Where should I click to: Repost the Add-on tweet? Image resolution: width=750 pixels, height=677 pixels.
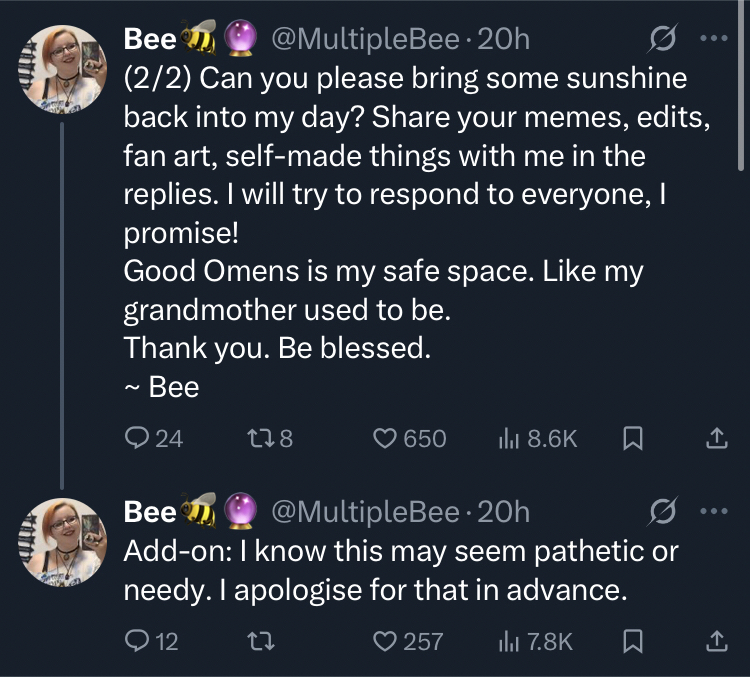[x=257, y=641]
